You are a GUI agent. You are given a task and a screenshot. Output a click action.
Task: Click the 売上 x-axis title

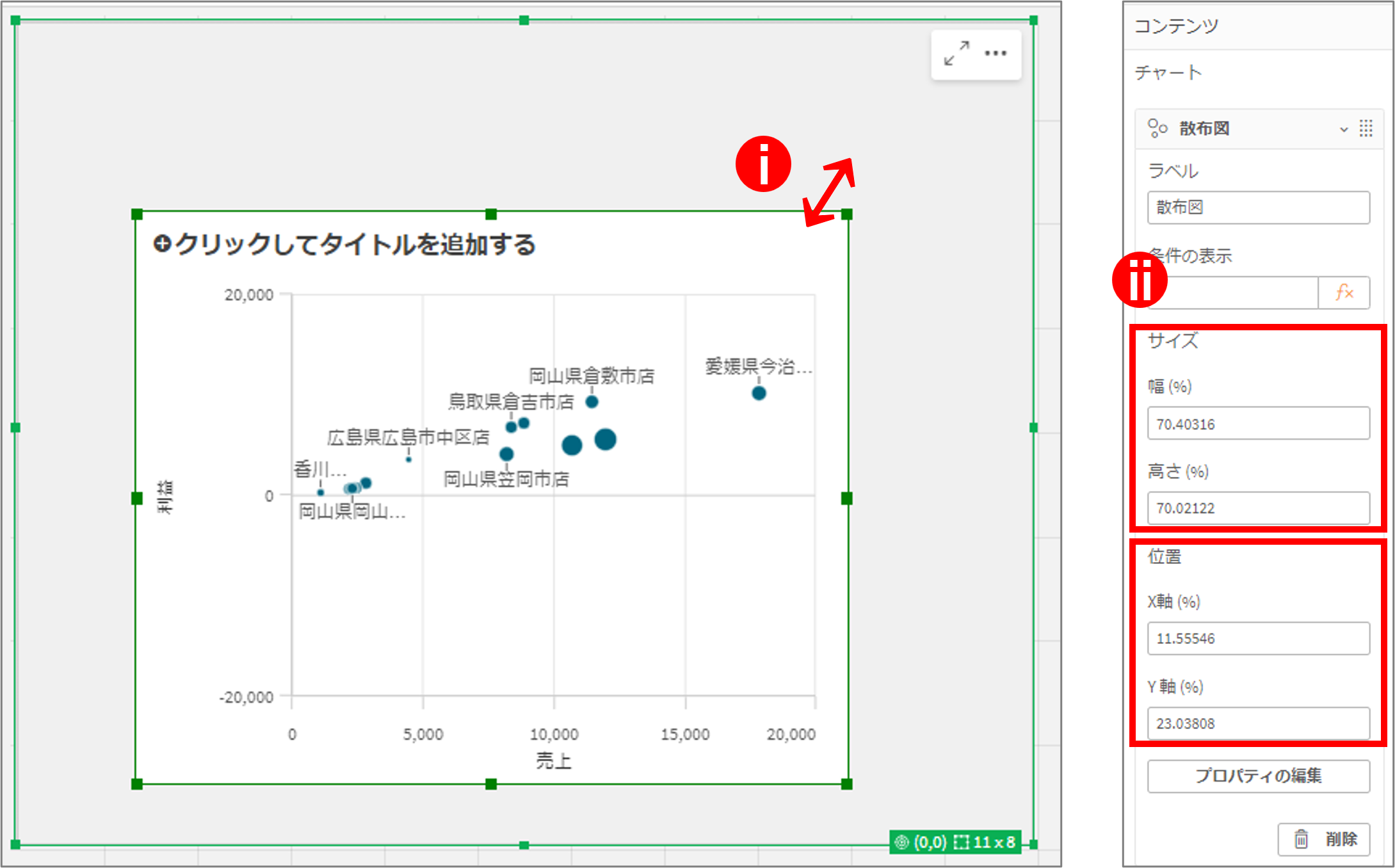[553, 760]
